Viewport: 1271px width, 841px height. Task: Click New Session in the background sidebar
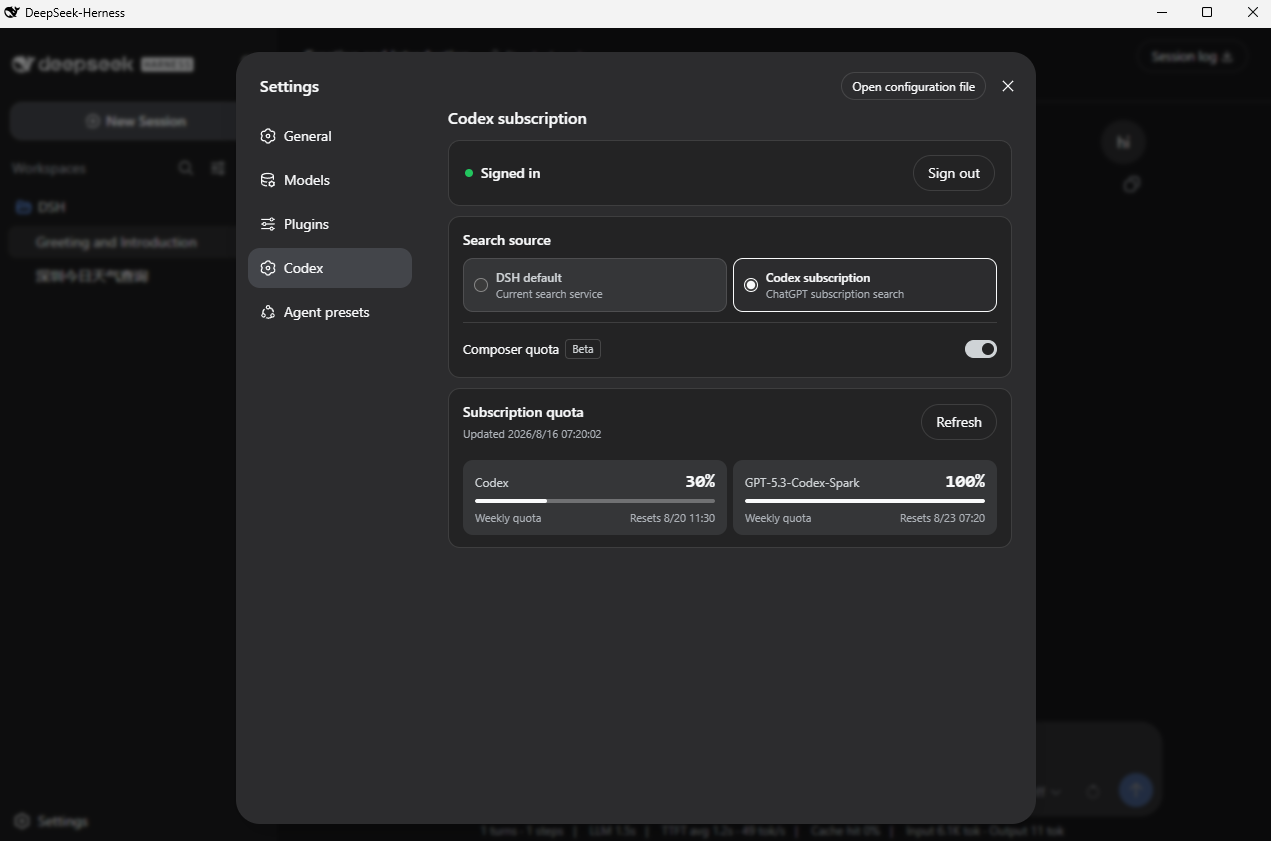[x=124, y=121]
